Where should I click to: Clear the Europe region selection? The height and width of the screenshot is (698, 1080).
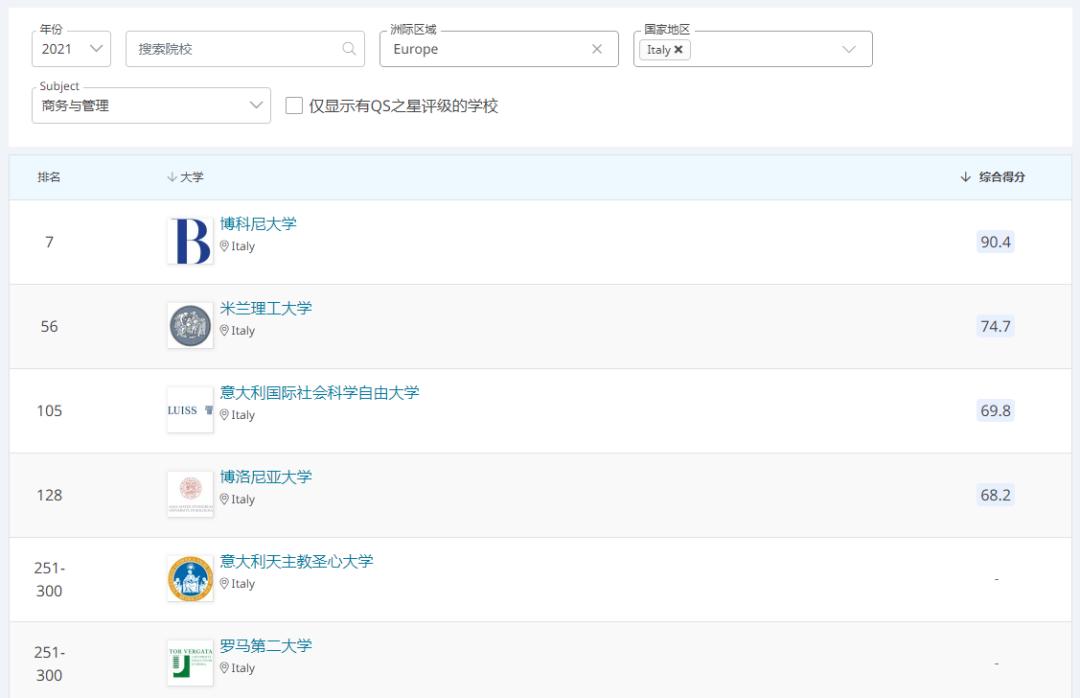pos(596,49)
